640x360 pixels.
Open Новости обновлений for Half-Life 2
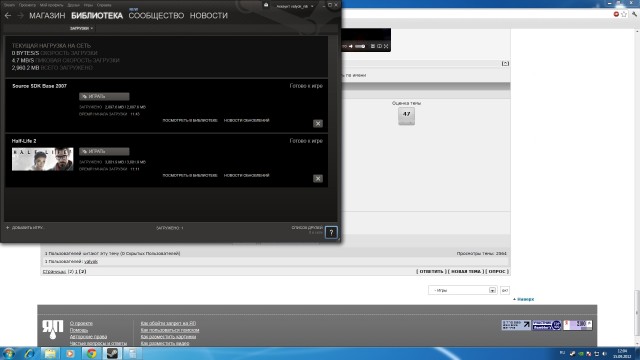[247, 176]
